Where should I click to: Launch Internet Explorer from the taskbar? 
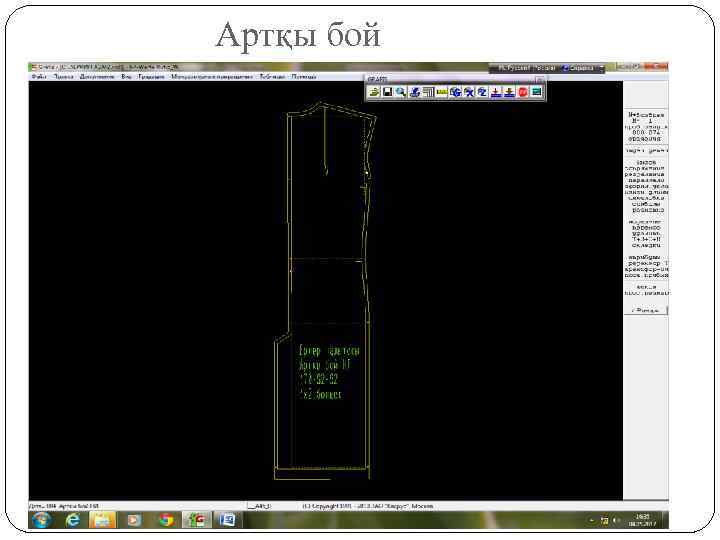pyautogui.click(x=73, y=520)
